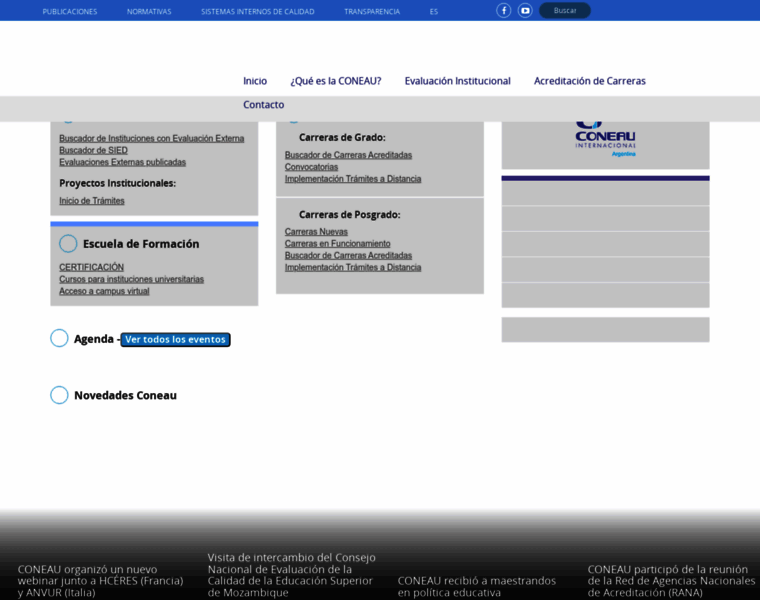
Task: Click the CONEAU Internacional logo
Action: tap(605, 139)
